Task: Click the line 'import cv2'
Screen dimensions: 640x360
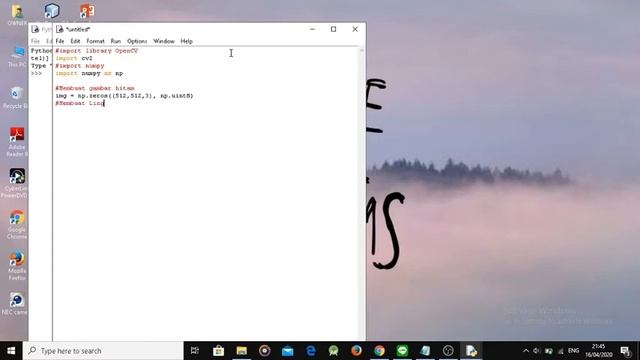Action: [x=74, y=58]
